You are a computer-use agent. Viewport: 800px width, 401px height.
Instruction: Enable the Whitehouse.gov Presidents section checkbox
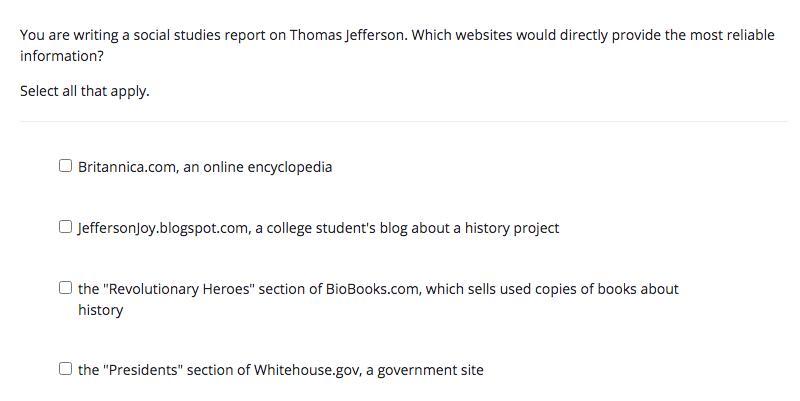point(65,368)
